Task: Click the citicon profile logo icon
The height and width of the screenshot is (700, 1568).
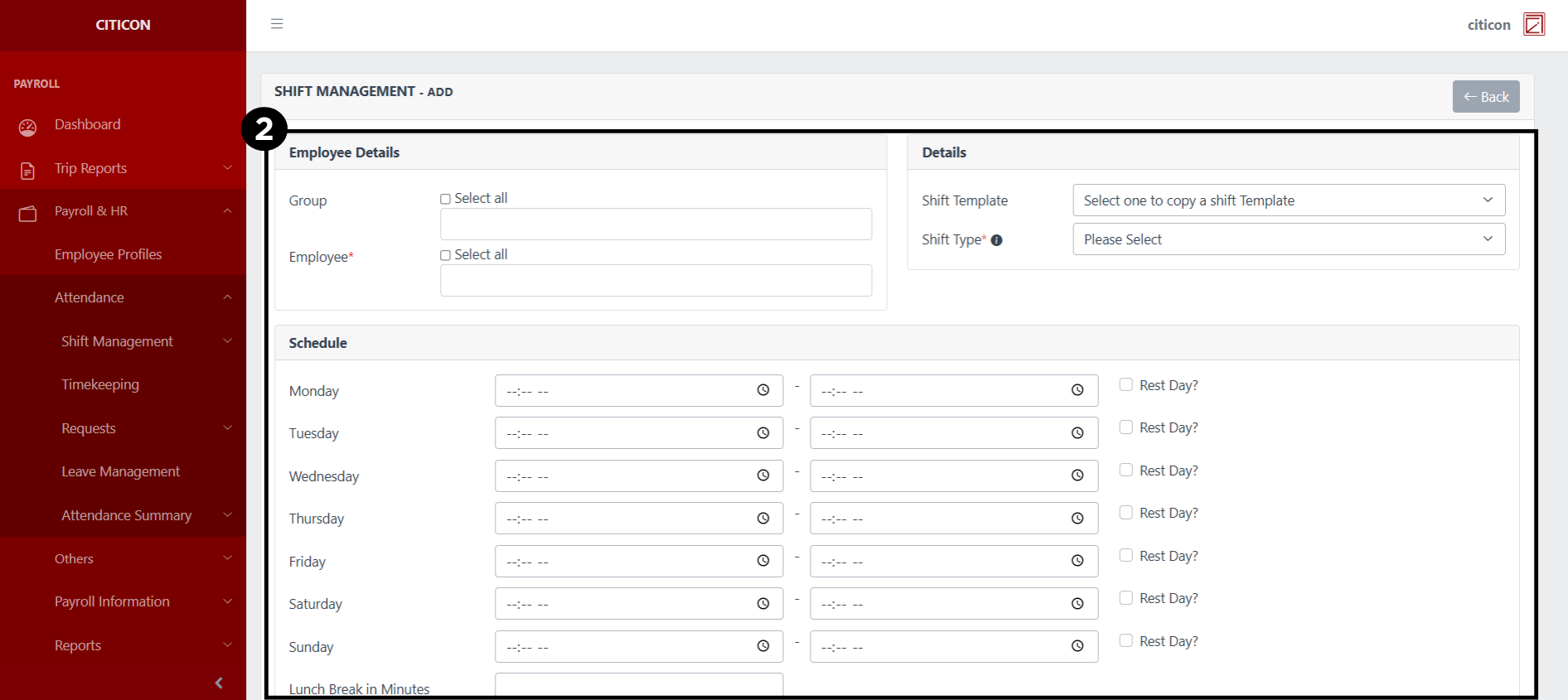Action: pyautogui.click(x=1533, y=25)
